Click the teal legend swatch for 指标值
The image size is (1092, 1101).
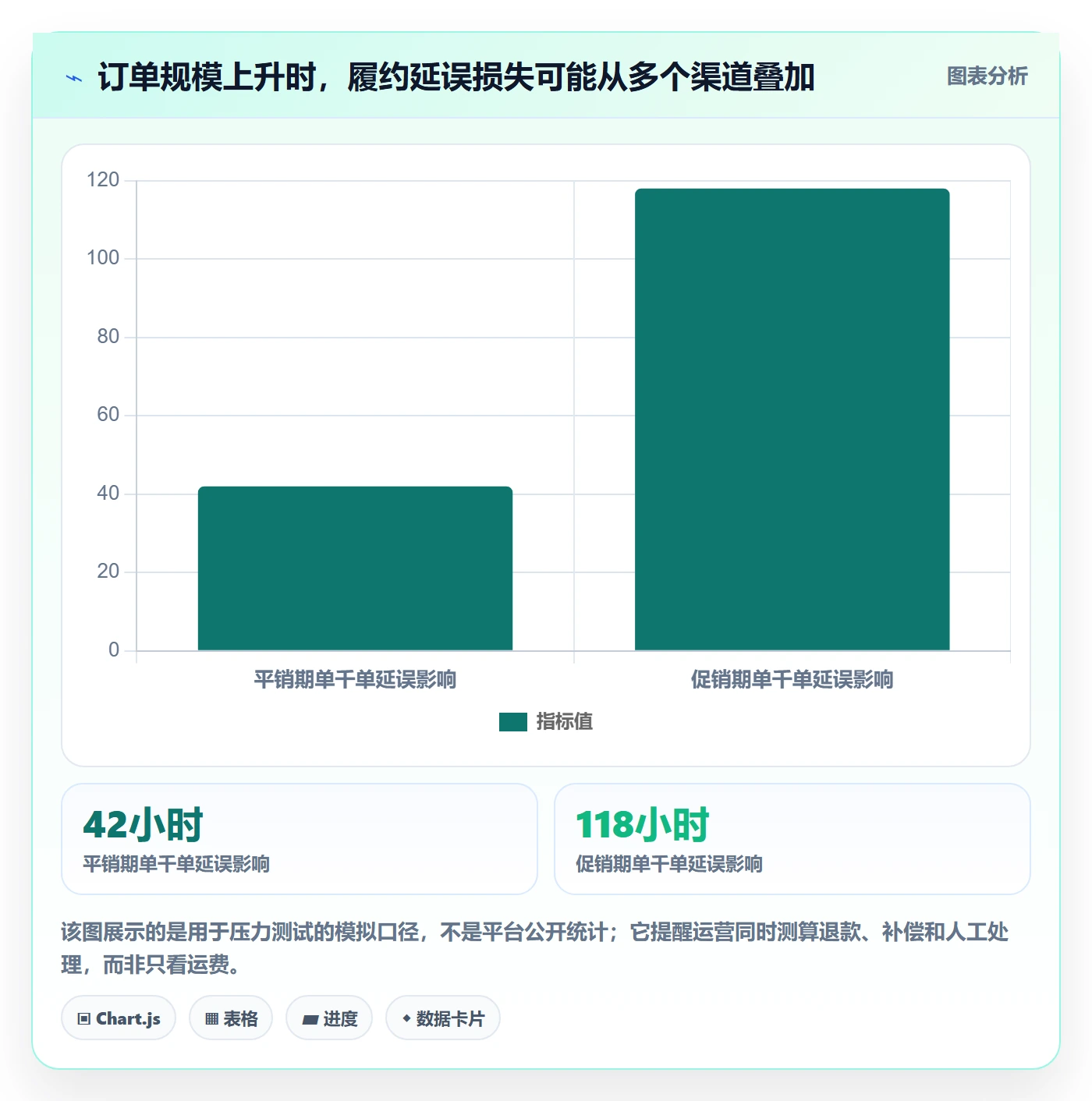pyautogui.click(x=513, y=722)
